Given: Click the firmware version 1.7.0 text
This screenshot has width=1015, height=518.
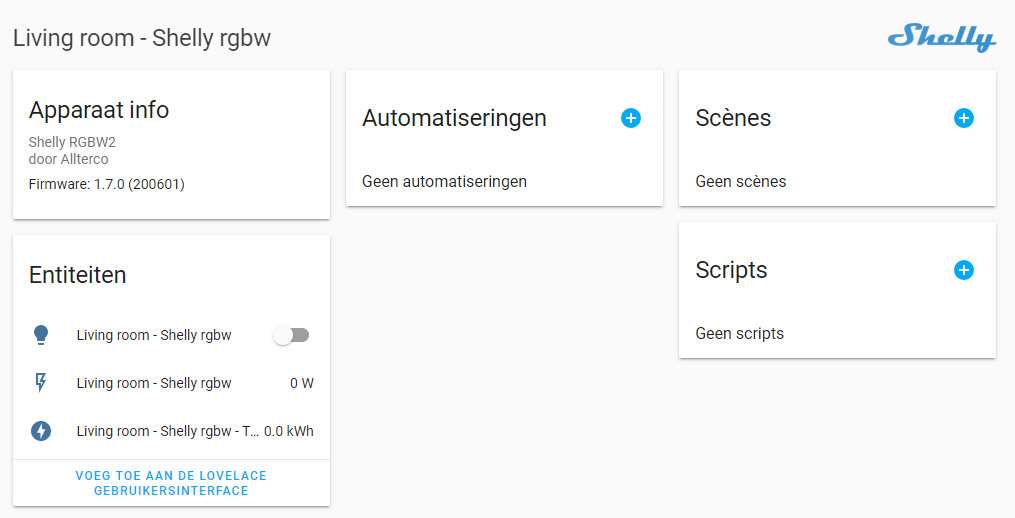Looking at the screenshot, I should [106, 184].
